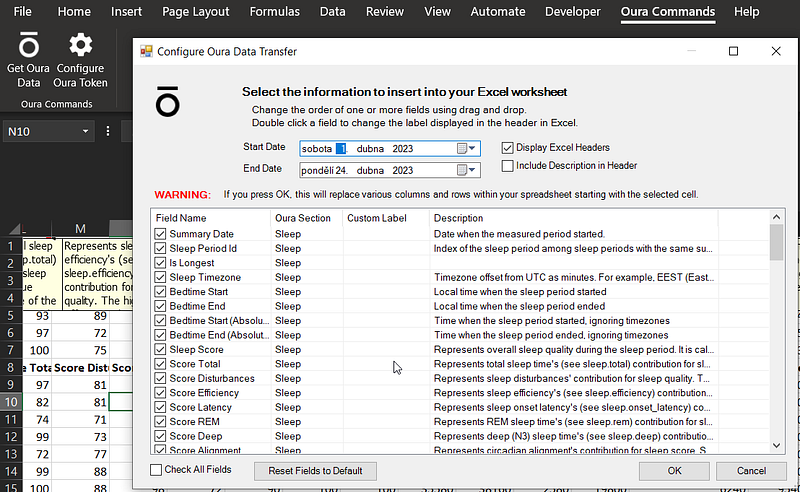
Task: Uncheck Score Disturbances field
Action: coord(160,378)
